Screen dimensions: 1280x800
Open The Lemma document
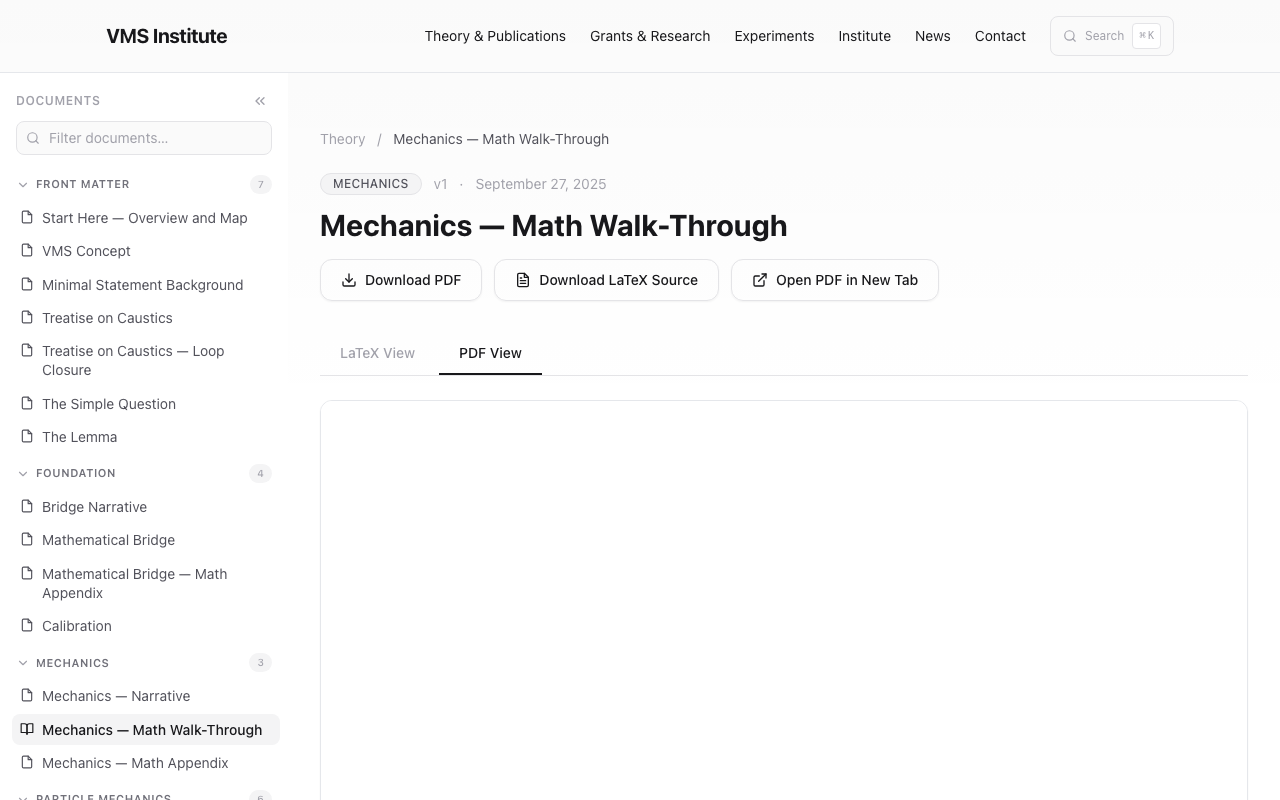pyautogui.click(x=146, y=437)
